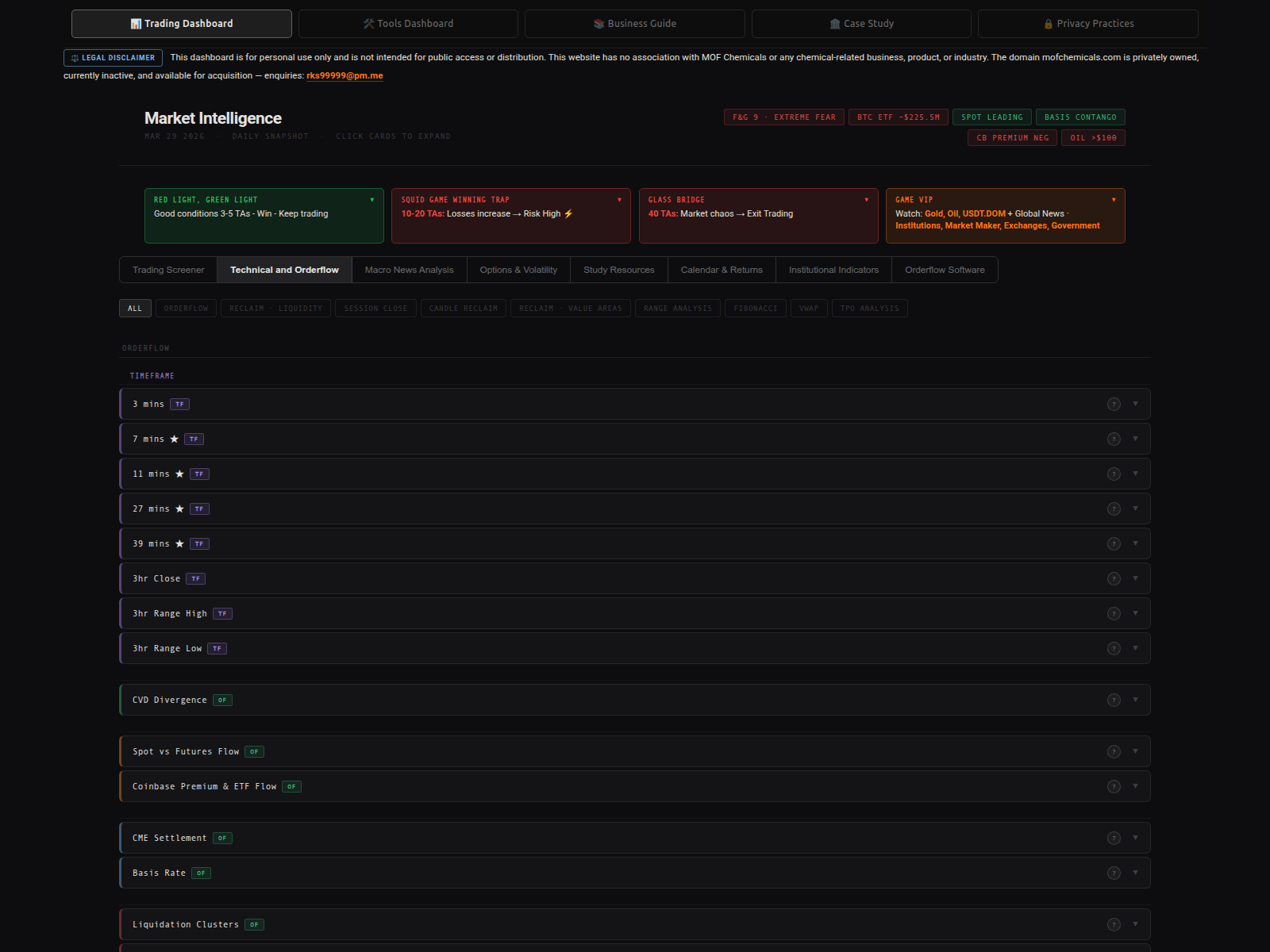
Task: Click the Legal Disclaimer button
Action: [x=113, y=58]
